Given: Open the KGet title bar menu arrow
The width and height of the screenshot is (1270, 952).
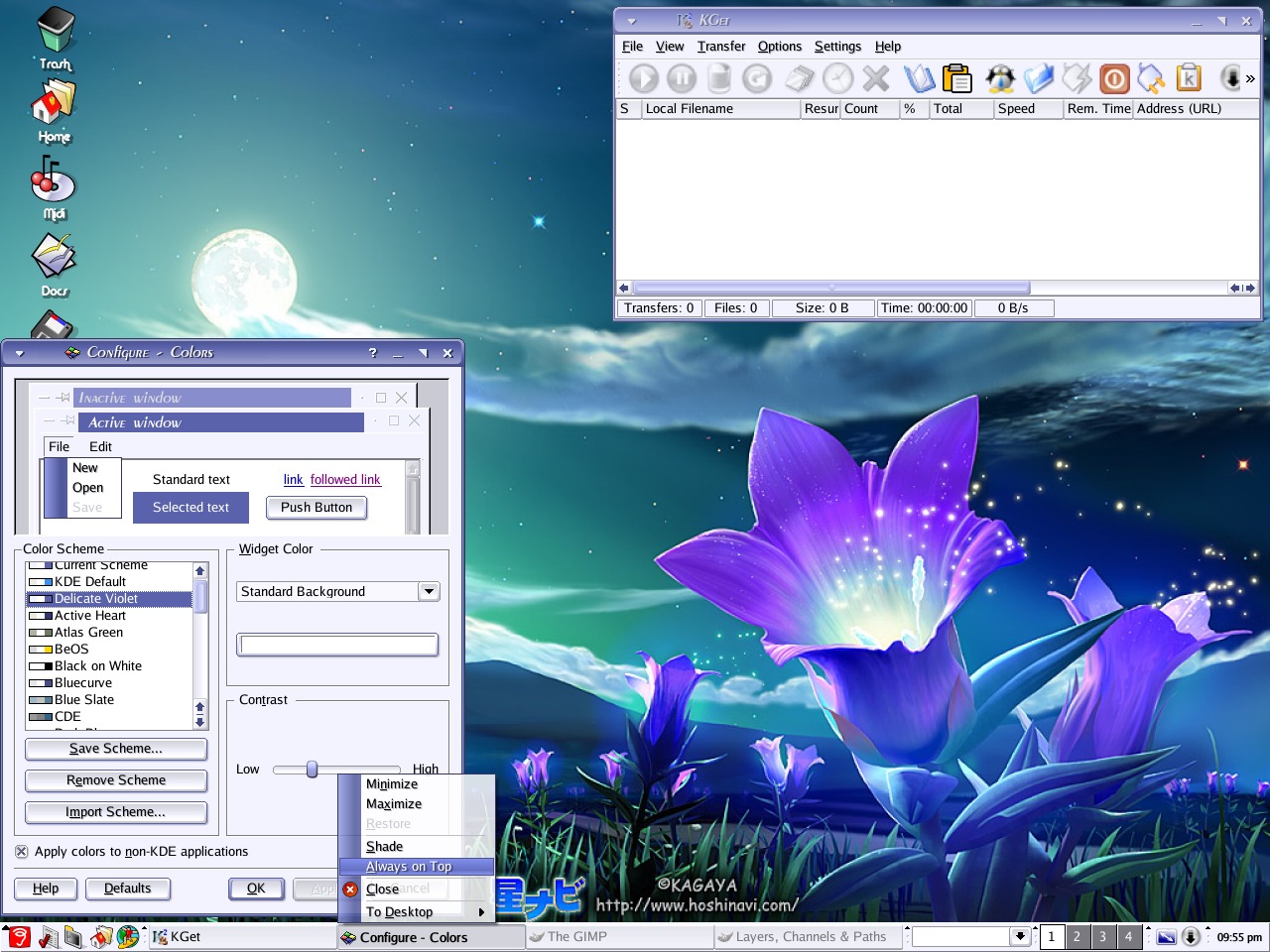Looking at the screenshot, I should (x=631, y=21).
